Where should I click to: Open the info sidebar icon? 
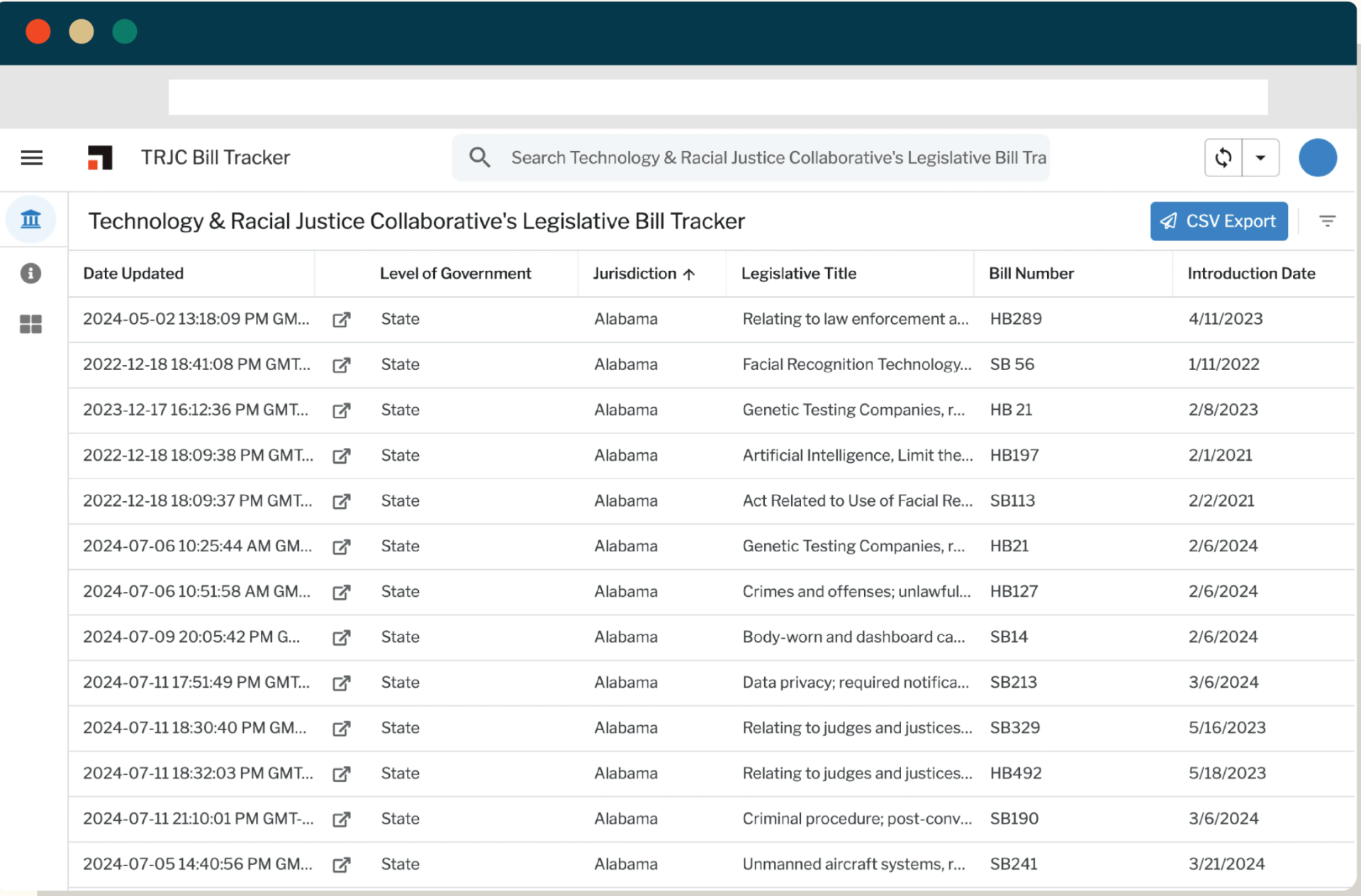[30, 273]
